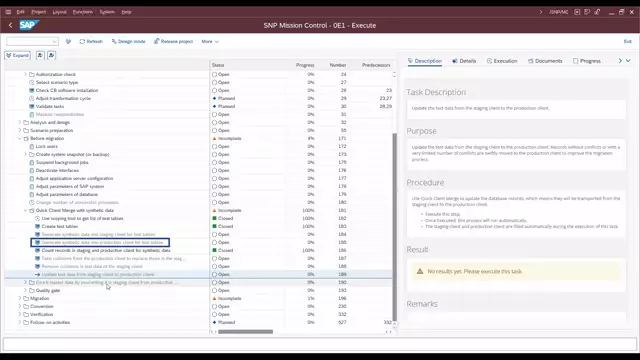The image size is (640, 360).
Task: Select the Select scenario type task
Action: [x=57, y=82]
